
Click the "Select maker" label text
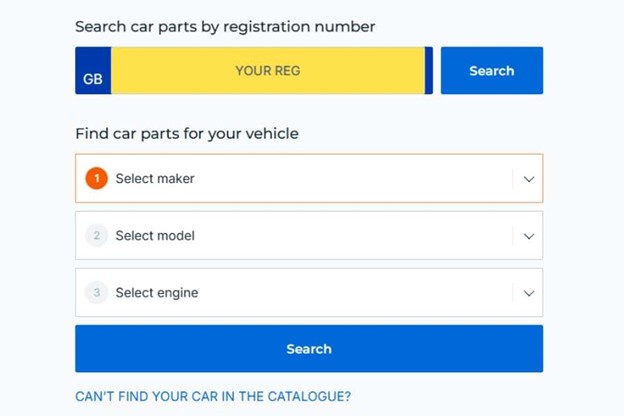155,179
